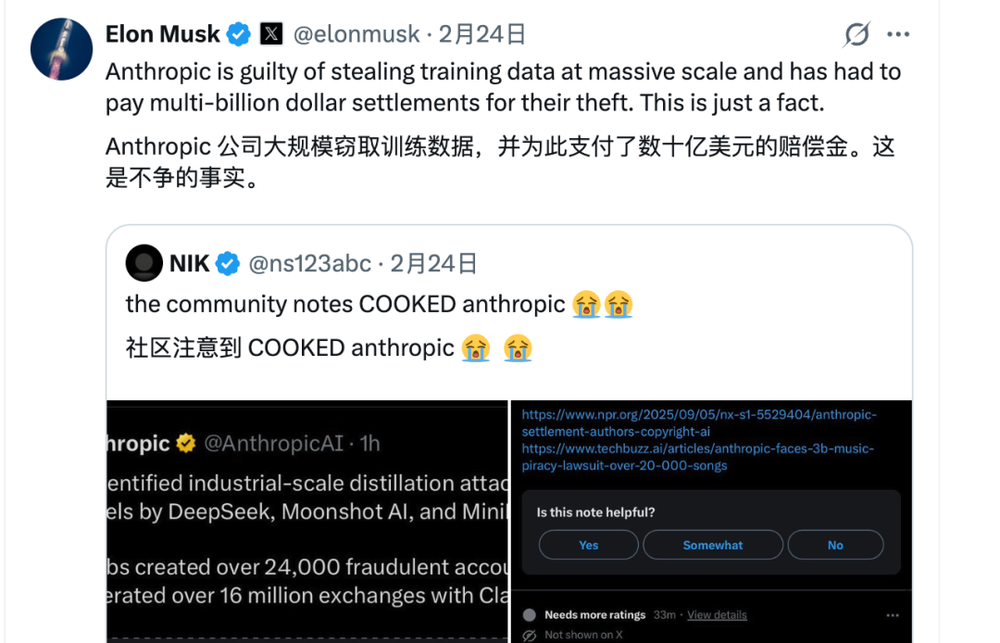Open the tweet's three-dot more menu
1000x643 pixels.
tap(898, 35)
